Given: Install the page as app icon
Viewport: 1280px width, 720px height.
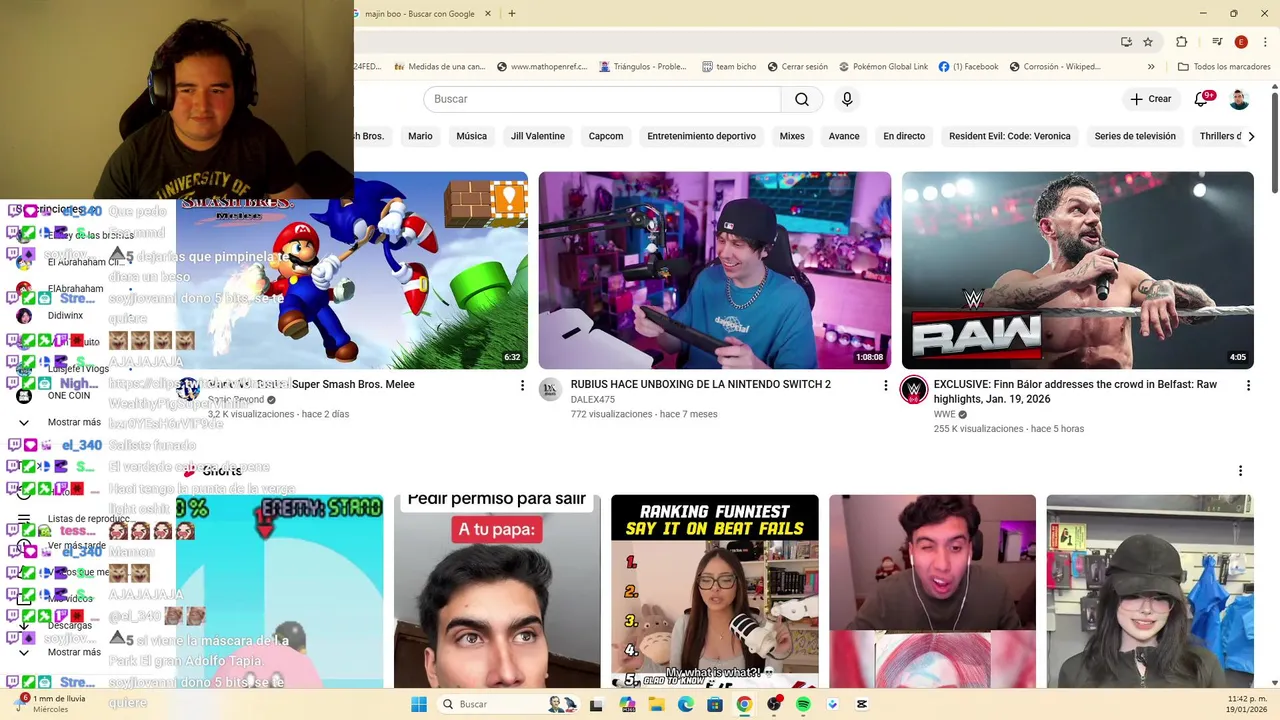Looking at the screenshot, I should [1126, 42].
